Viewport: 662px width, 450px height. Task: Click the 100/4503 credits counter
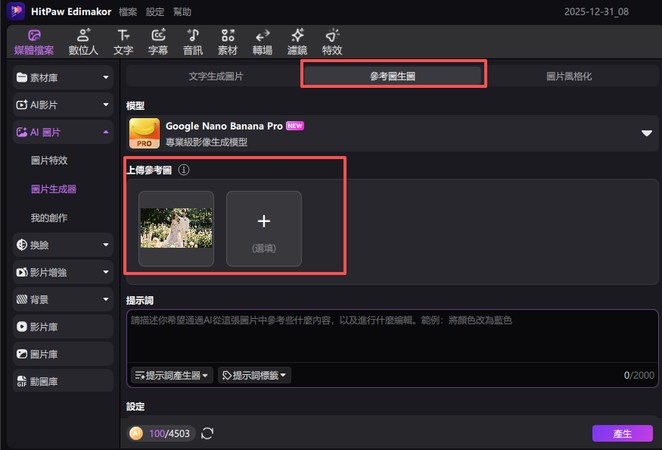click(x=169, y=434)
